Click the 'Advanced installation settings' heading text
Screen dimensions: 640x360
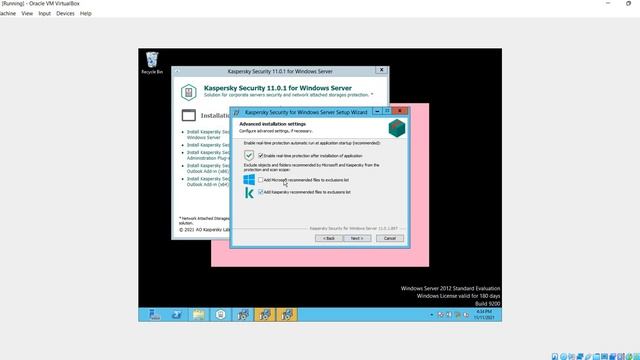click(x=272, y=124)
